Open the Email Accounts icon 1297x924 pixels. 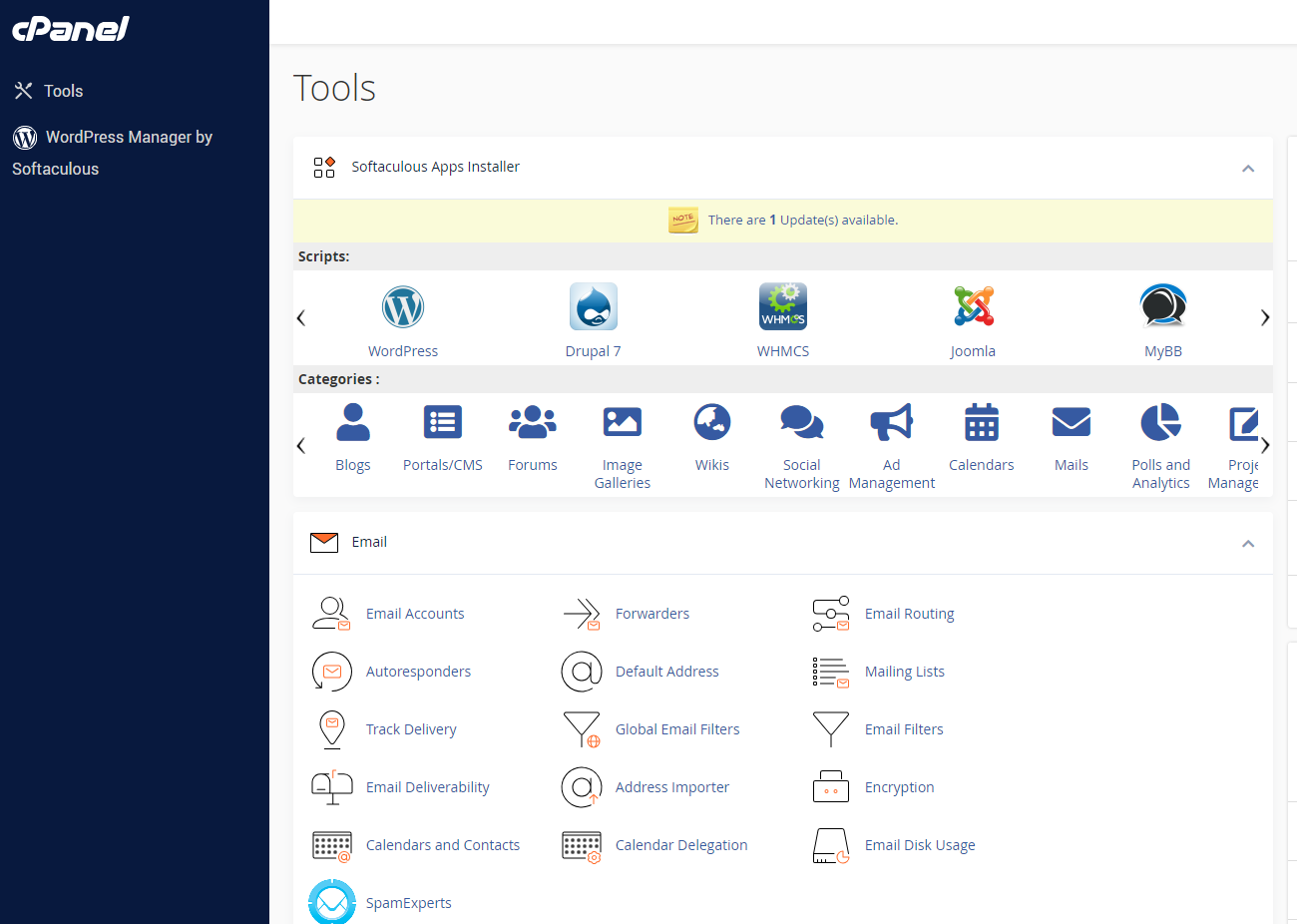[332, 614]
